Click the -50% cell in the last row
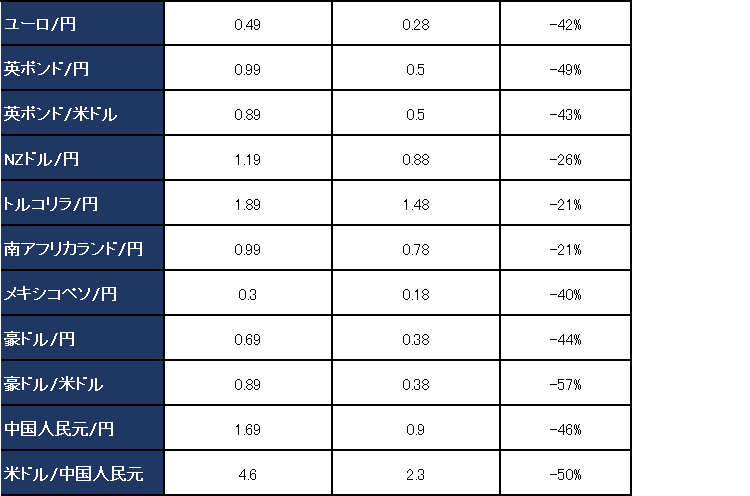Viewport: 750px width, 496px height. tap(565, 474)
